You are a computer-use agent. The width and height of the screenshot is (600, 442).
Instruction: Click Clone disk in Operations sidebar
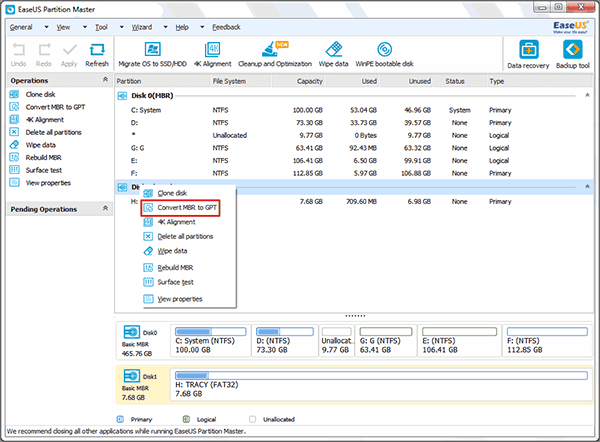coord(42,94)
